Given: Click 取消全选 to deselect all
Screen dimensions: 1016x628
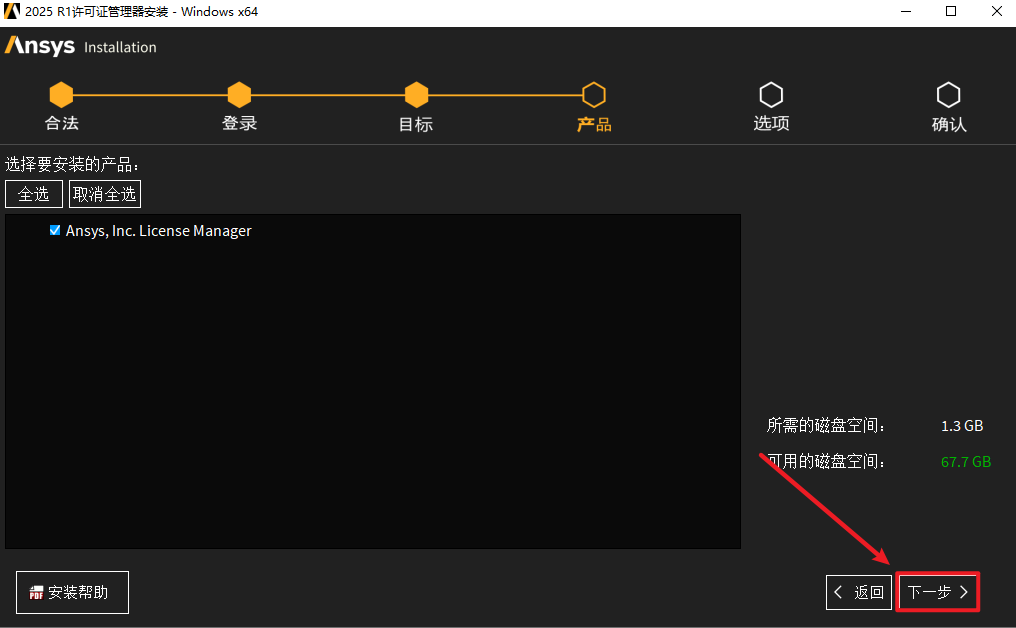Looking at the screenshot, I should (104, 194).
